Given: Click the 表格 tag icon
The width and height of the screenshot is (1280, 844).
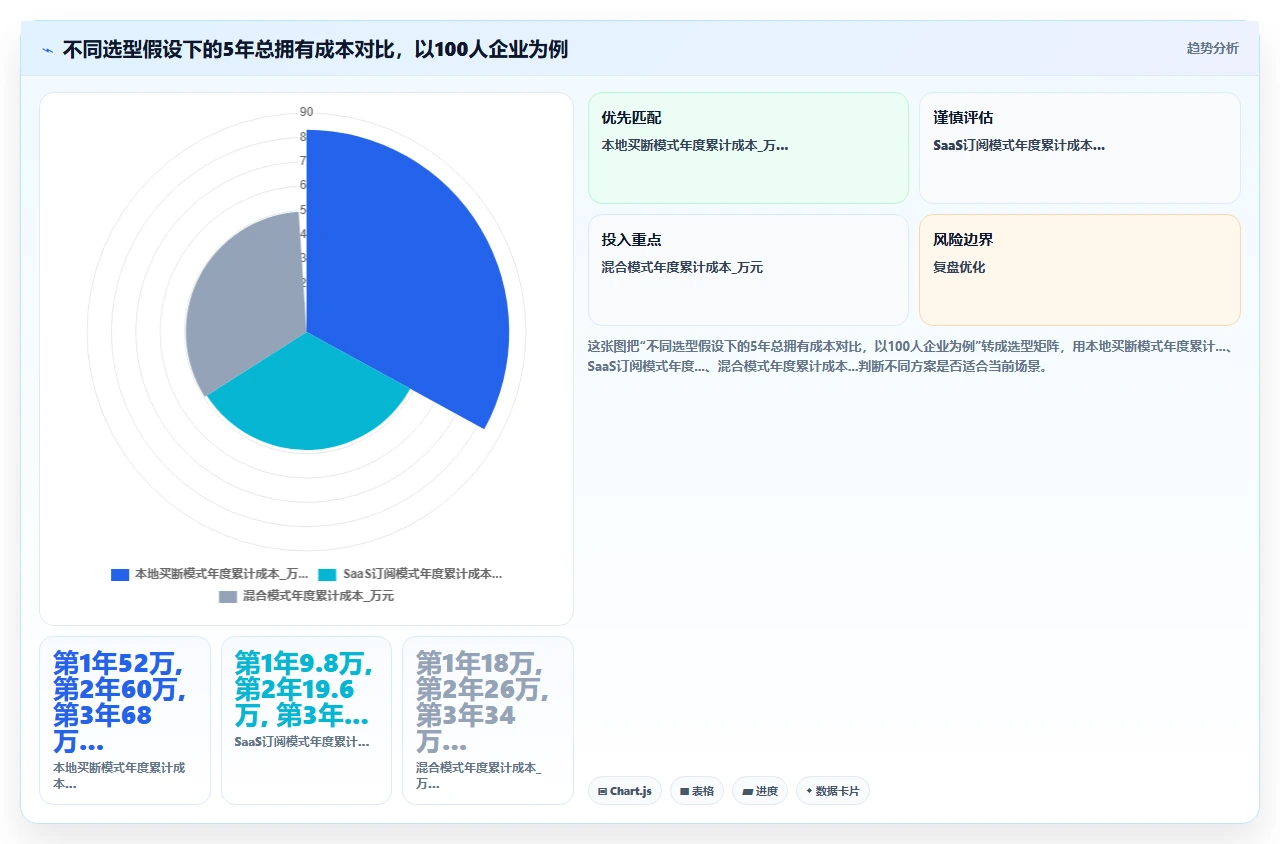Looking at the screenshot, I should click(x=684, y=791).
